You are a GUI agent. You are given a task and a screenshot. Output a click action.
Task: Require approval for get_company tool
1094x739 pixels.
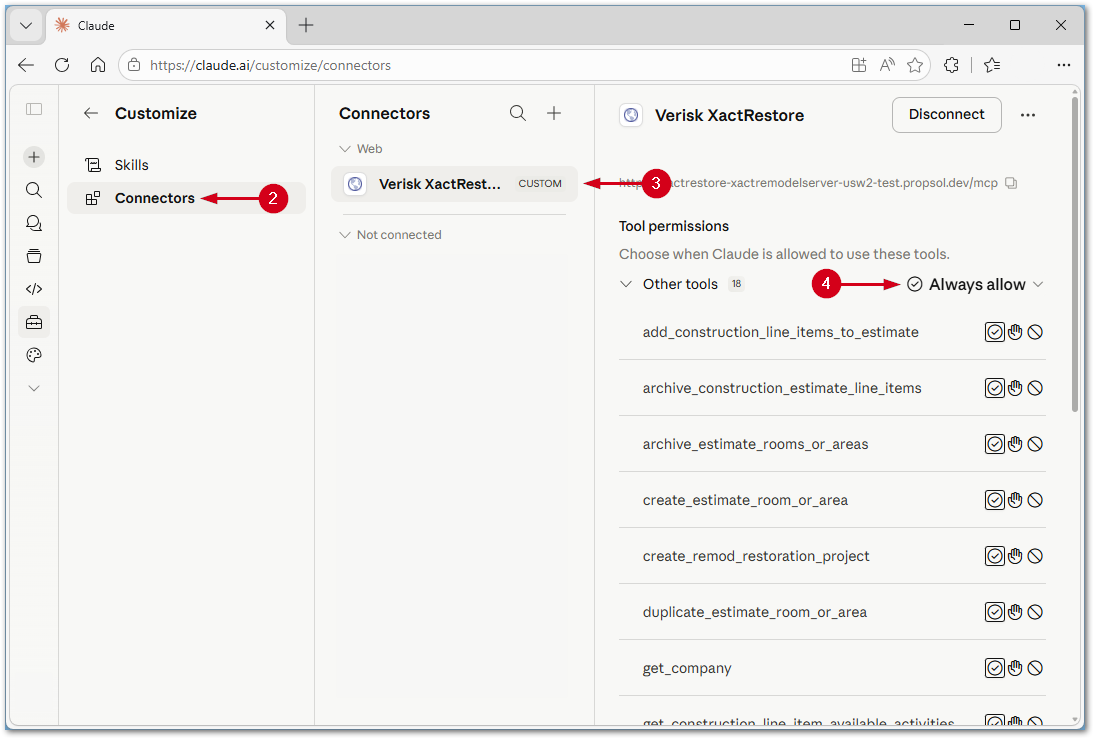coord(1015,668)
